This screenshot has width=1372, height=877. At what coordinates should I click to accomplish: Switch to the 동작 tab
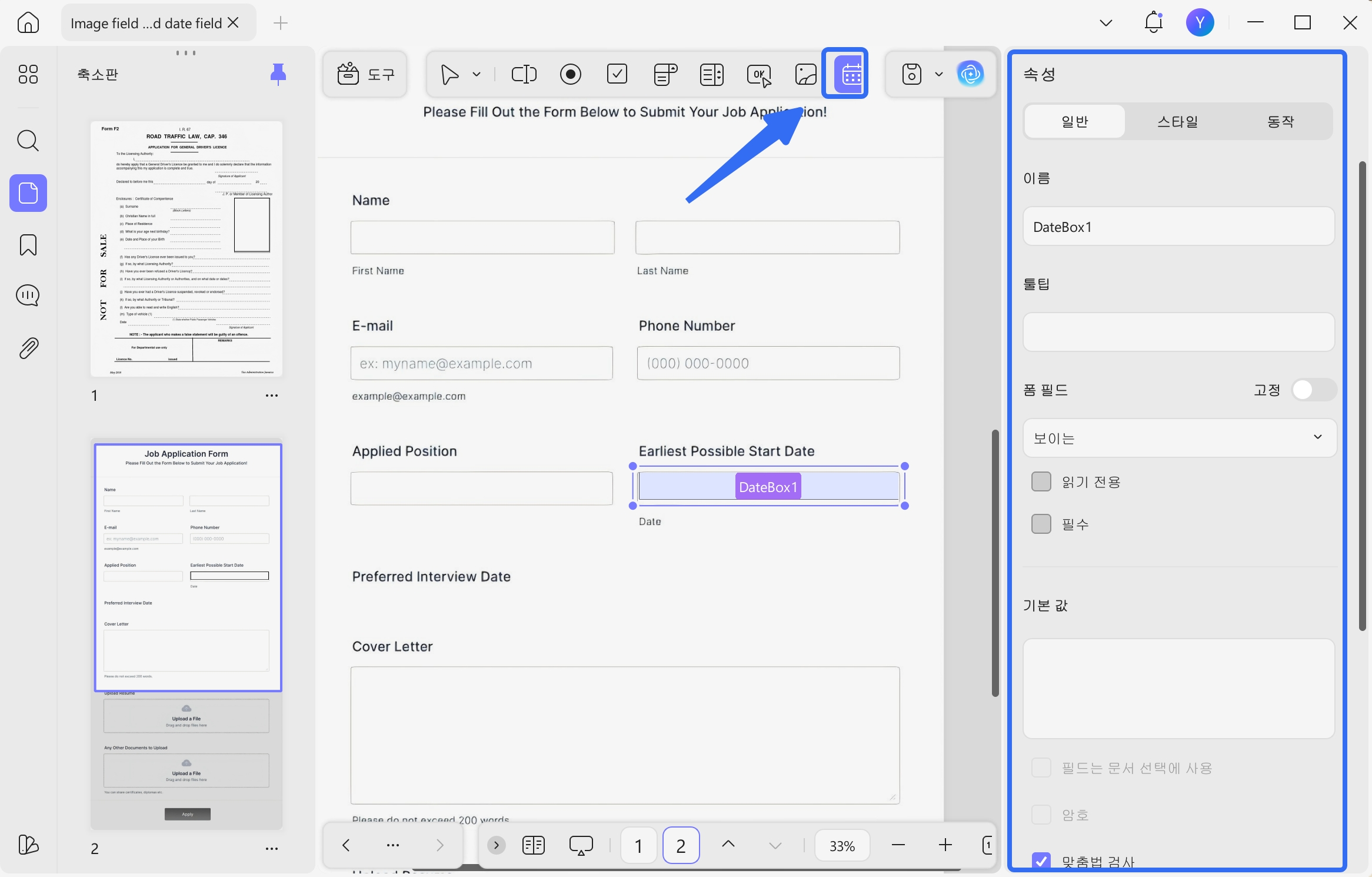(1281, 121)
